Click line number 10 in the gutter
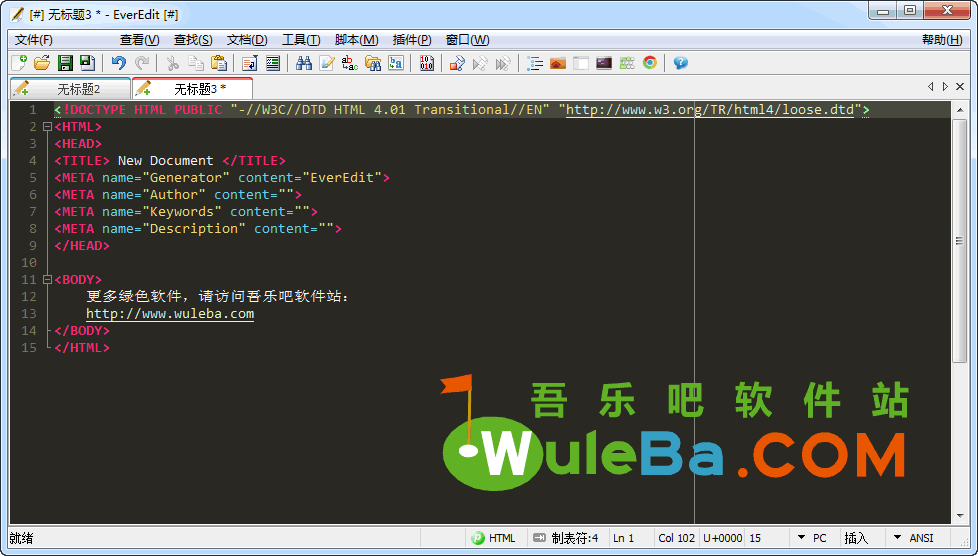Viewport: 978px width, 556px height. click(x=29, y=262)
